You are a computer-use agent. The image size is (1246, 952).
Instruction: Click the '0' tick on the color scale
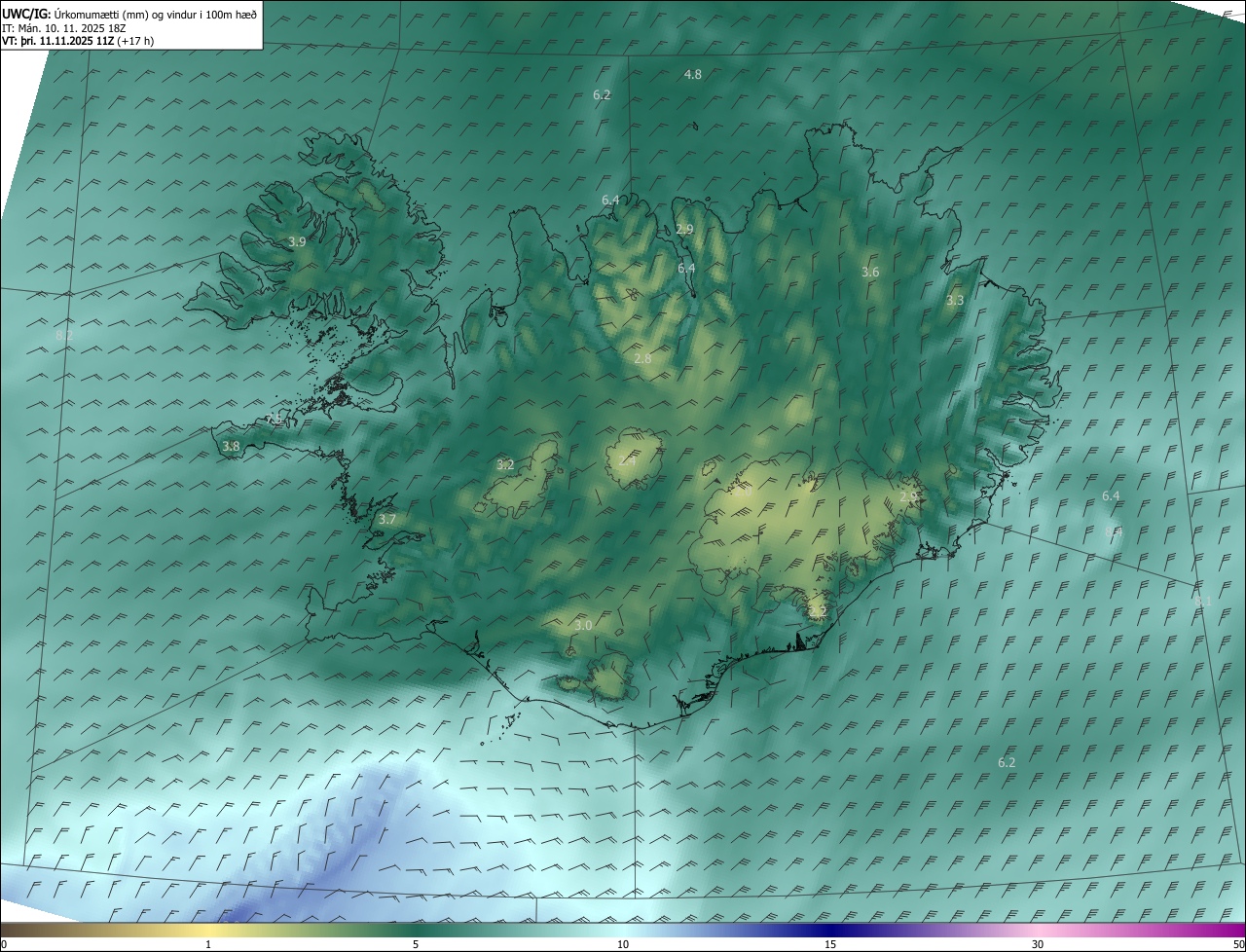tap(4, 944)
